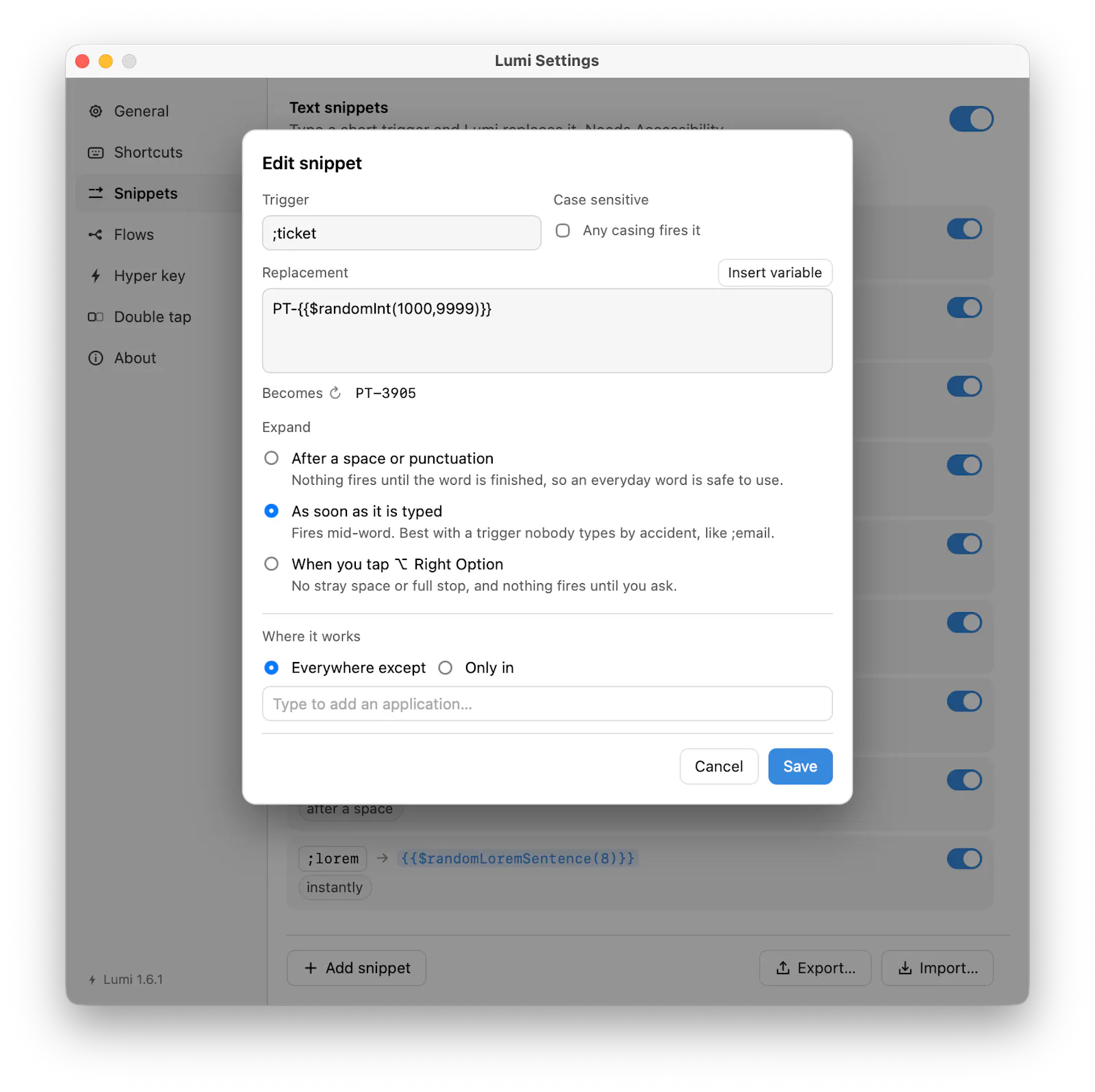This screenshot has height=1092, width=1095.
Task: Toggle the main Text snippets switch
Action: 971,118
